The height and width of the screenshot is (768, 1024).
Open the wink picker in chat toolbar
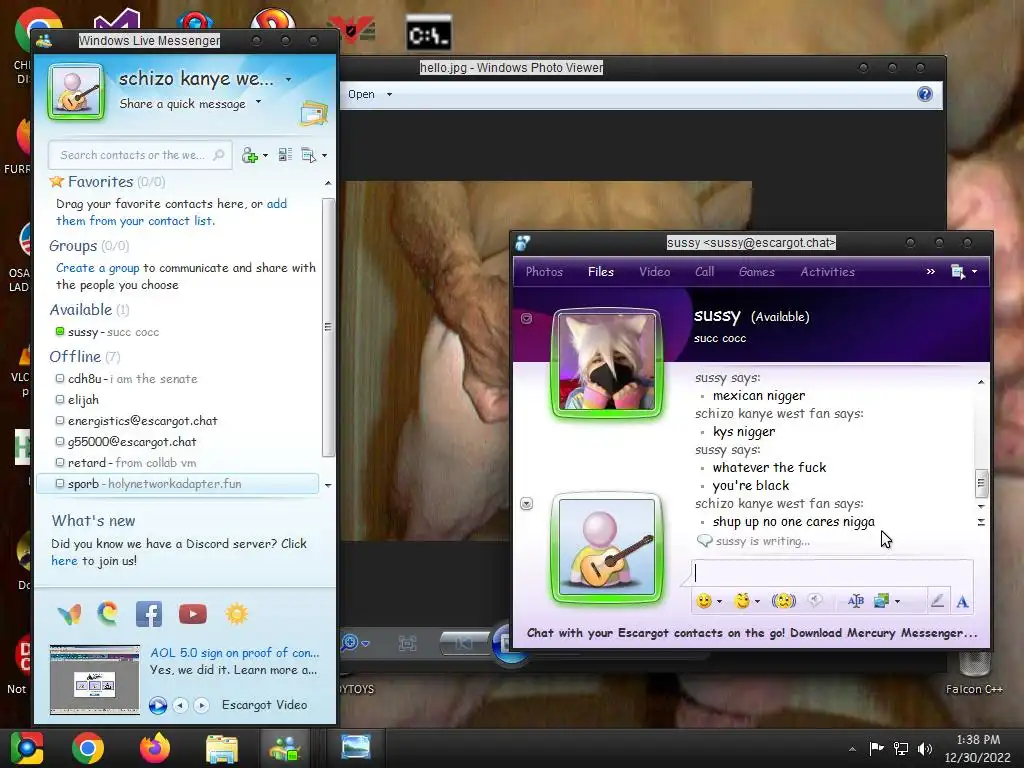[742, 601]
